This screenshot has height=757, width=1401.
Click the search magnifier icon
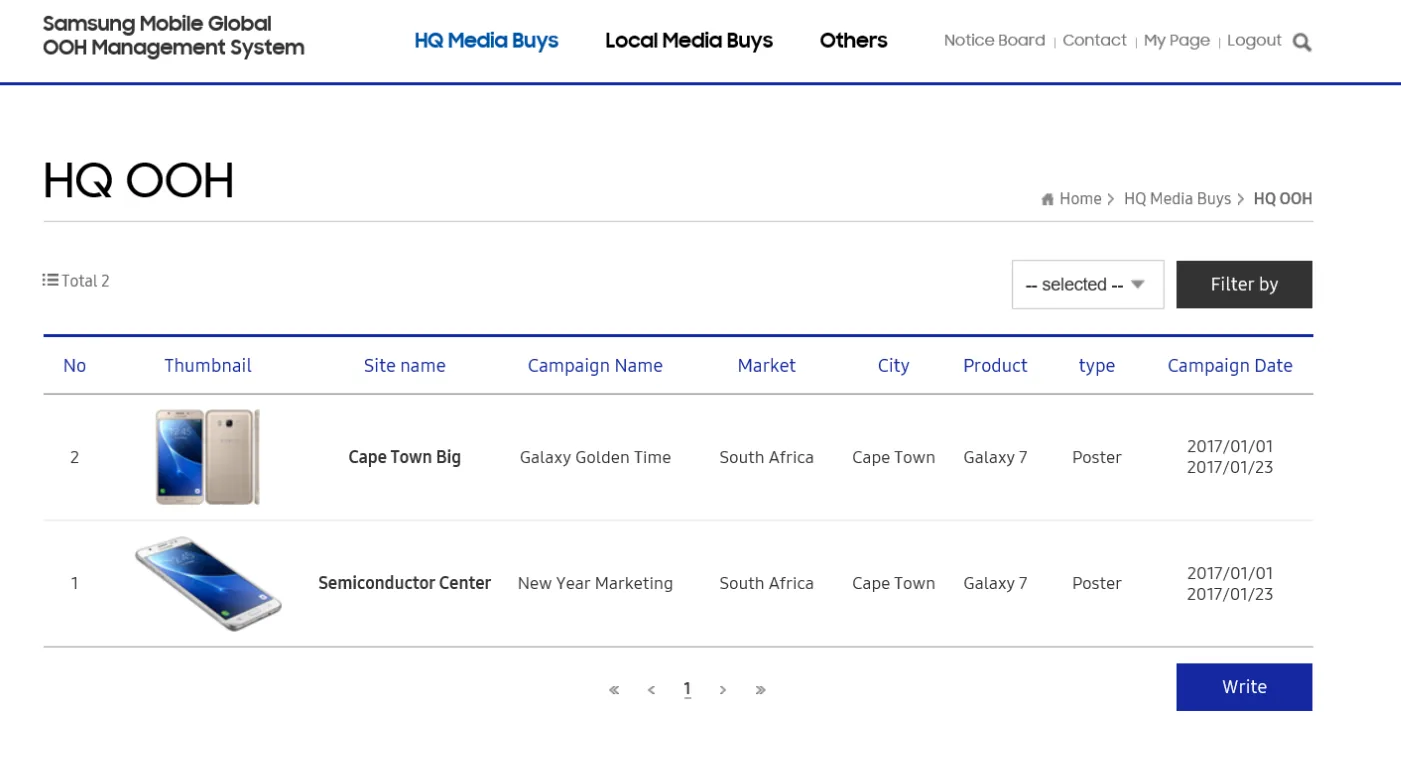click(x=1301, y=42)
